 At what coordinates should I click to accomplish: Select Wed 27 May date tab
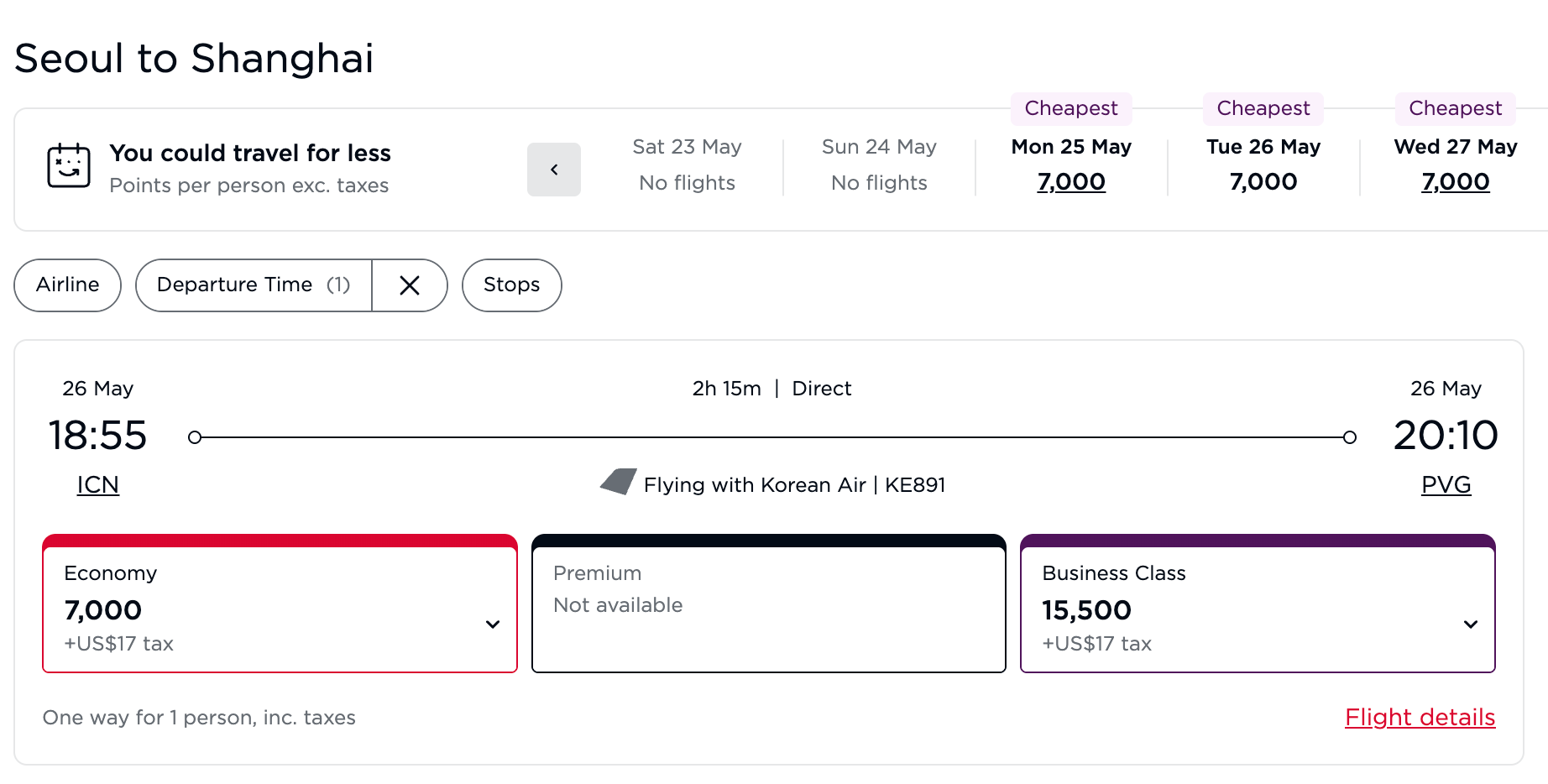pyautogui.click(x=1455, y=165)
